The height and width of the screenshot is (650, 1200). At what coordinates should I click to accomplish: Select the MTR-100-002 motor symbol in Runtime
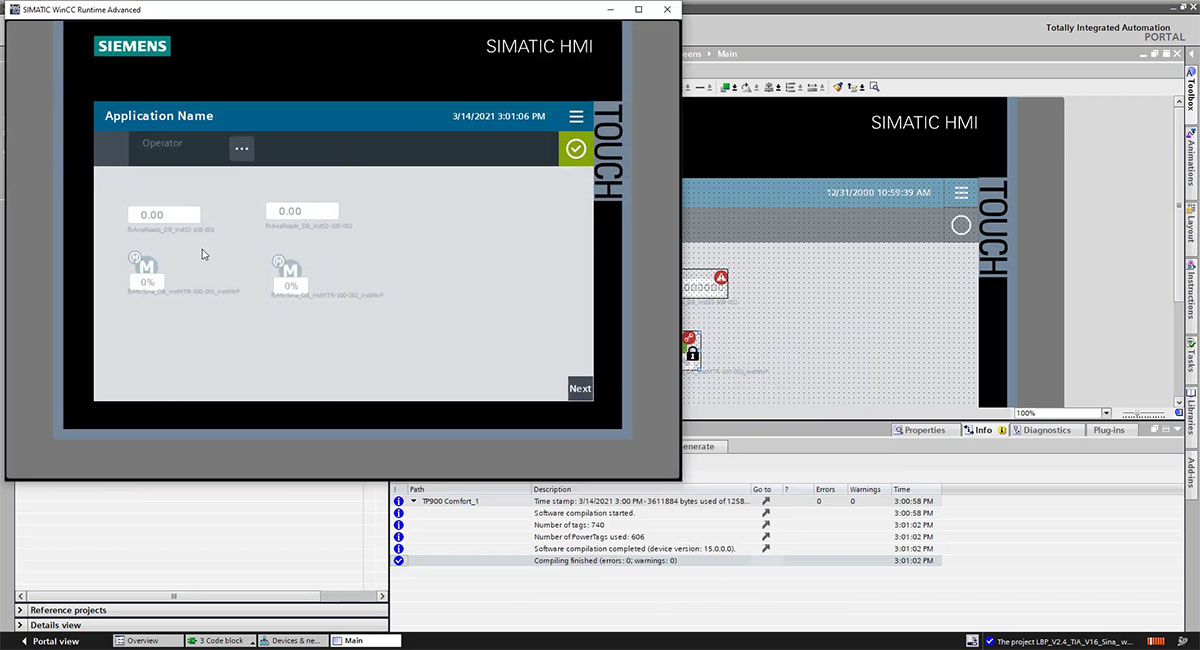click(289, 268)
